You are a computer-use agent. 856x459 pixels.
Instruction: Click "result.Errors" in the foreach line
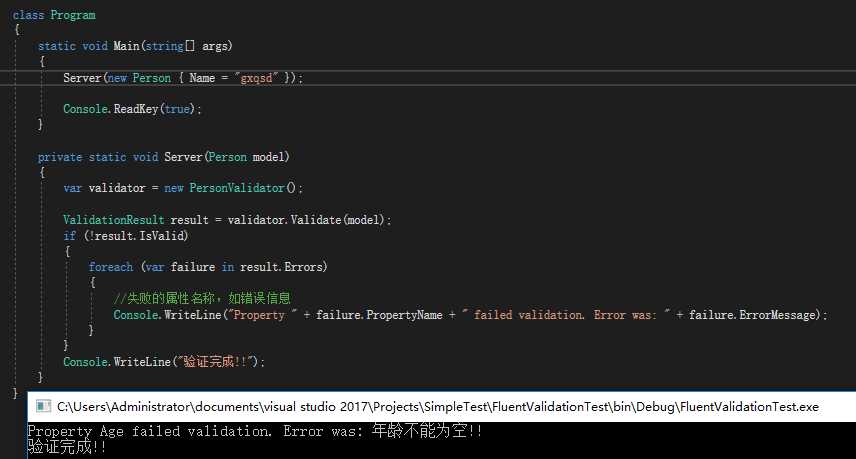[x=281, y=267]
